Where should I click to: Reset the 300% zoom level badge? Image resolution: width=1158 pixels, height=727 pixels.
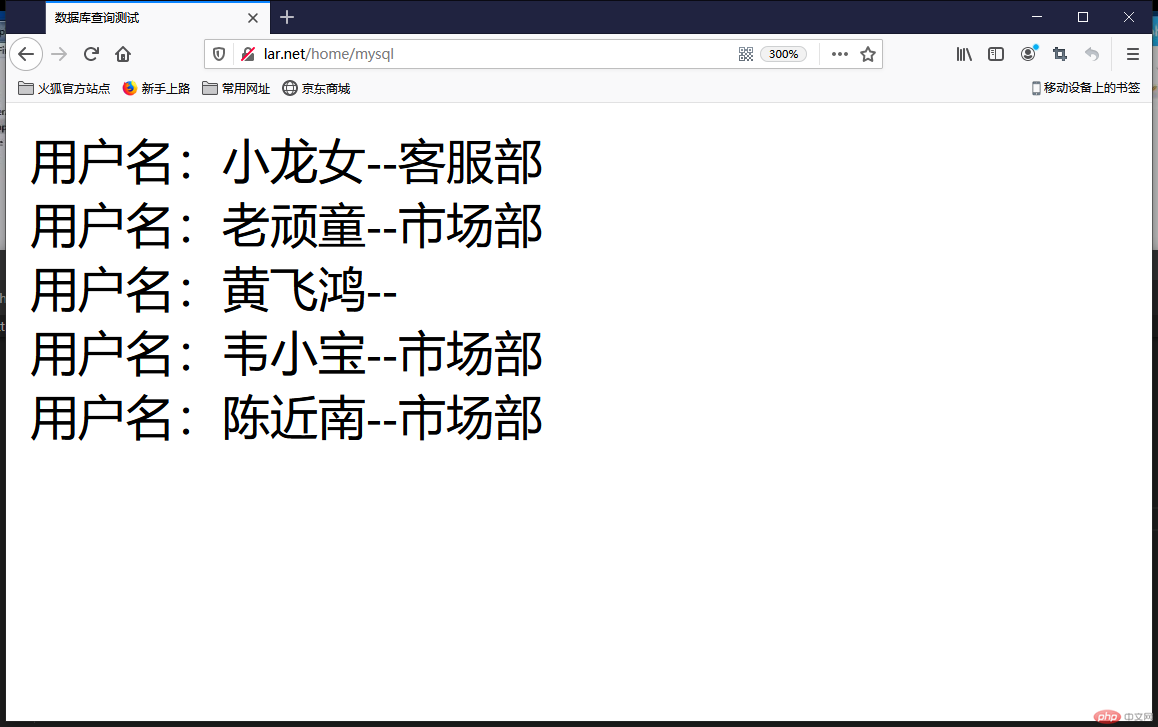783,54
